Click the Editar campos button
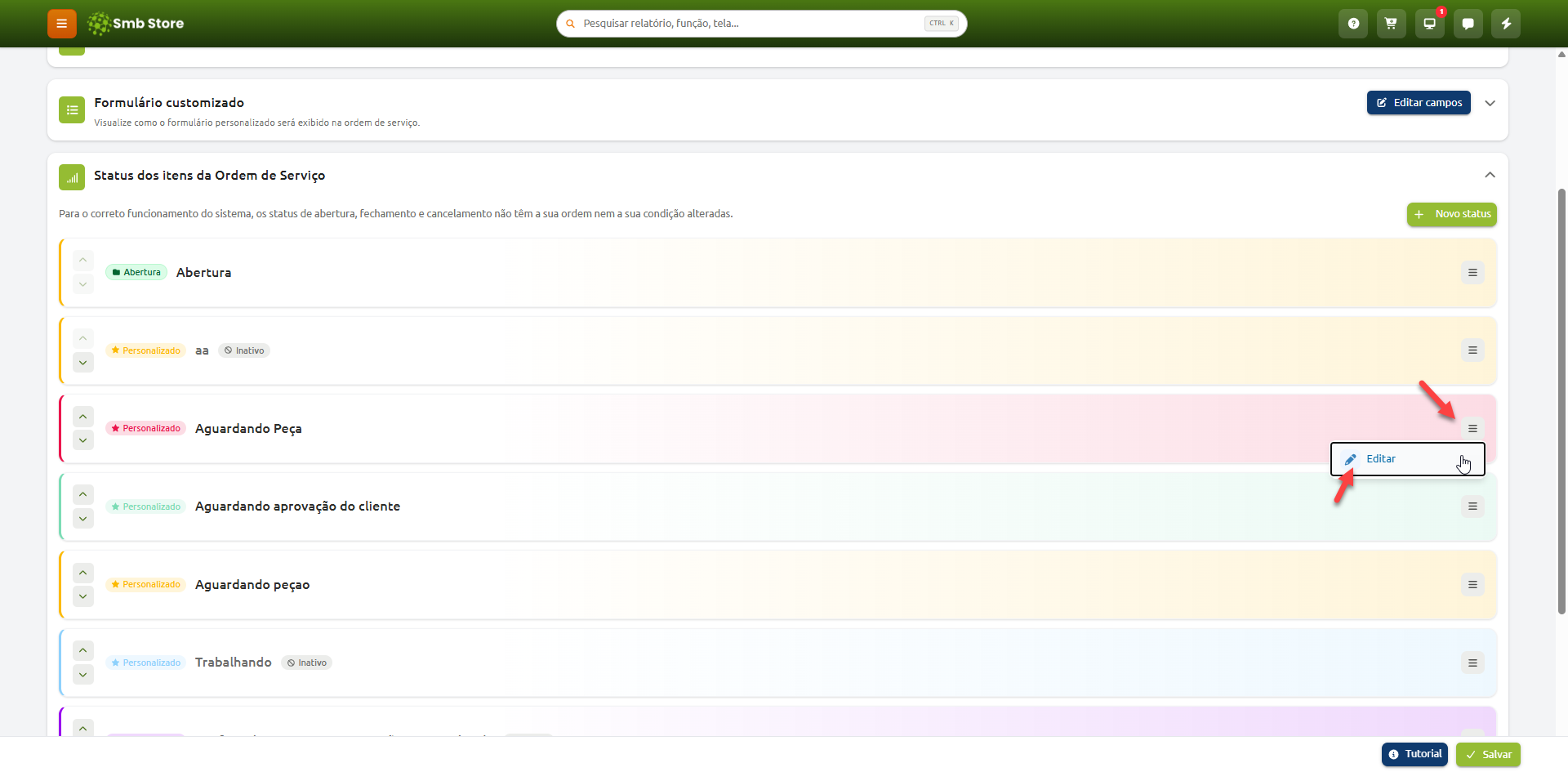This screenshot has width=1568, height=772. [1419, 103]
